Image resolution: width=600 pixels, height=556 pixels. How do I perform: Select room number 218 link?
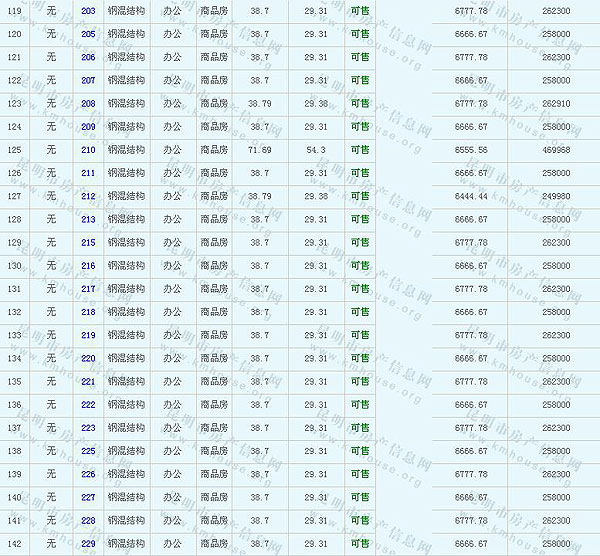[x=88, y=312]
